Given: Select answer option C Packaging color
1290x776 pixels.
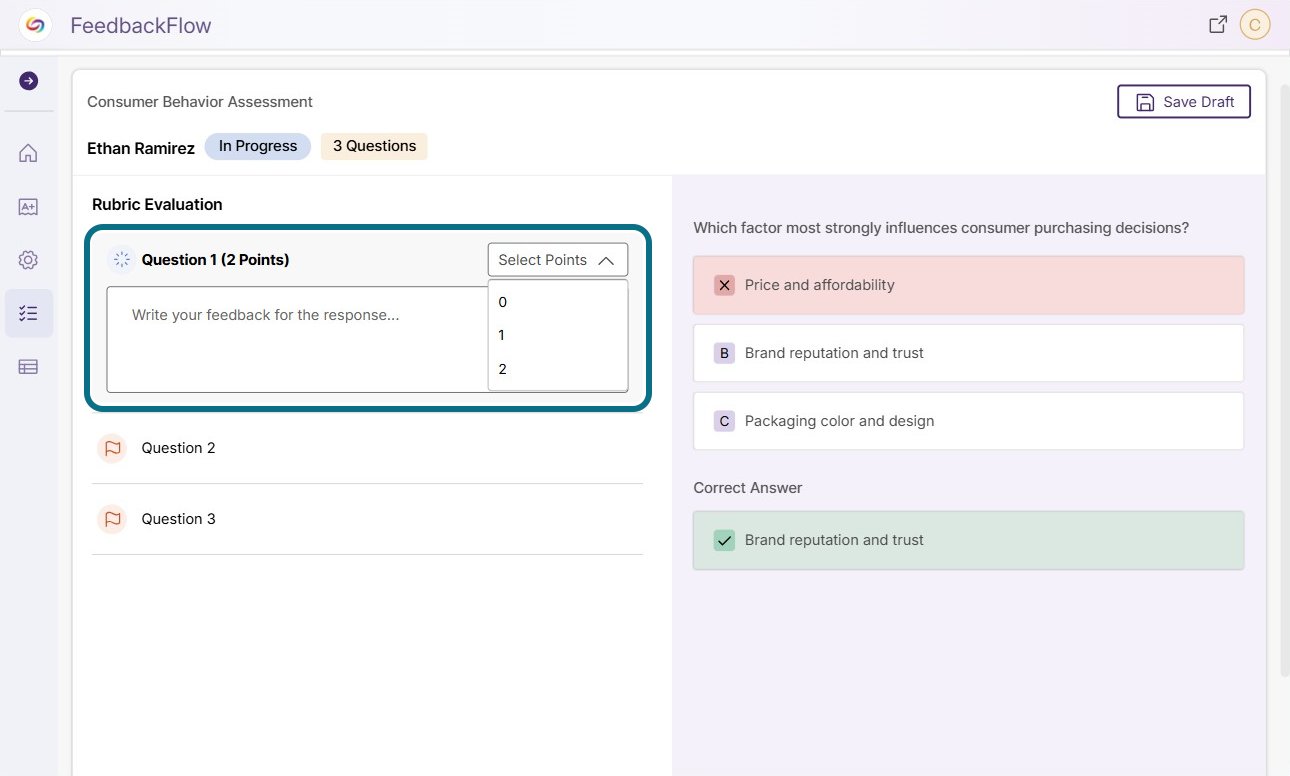Looking at the screenshot, I should (x=968, y=421).
